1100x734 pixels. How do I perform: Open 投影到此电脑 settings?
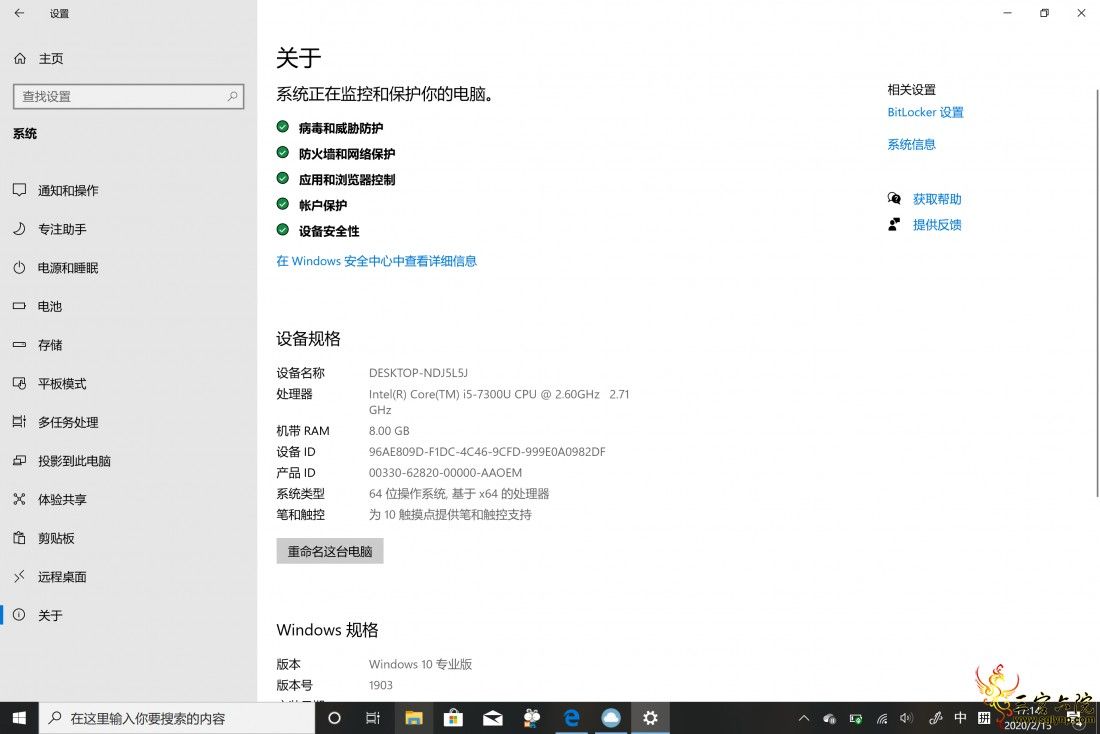128,460
